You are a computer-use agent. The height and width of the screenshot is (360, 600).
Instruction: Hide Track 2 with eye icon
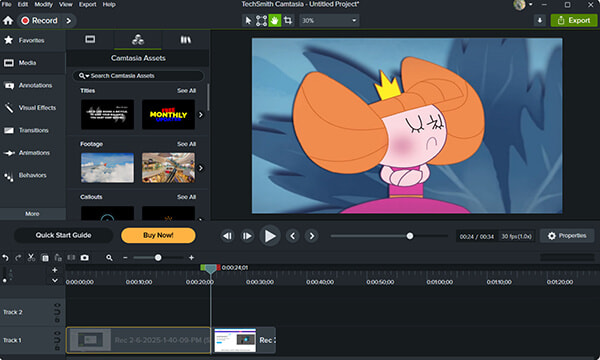[x=57, y=305]
